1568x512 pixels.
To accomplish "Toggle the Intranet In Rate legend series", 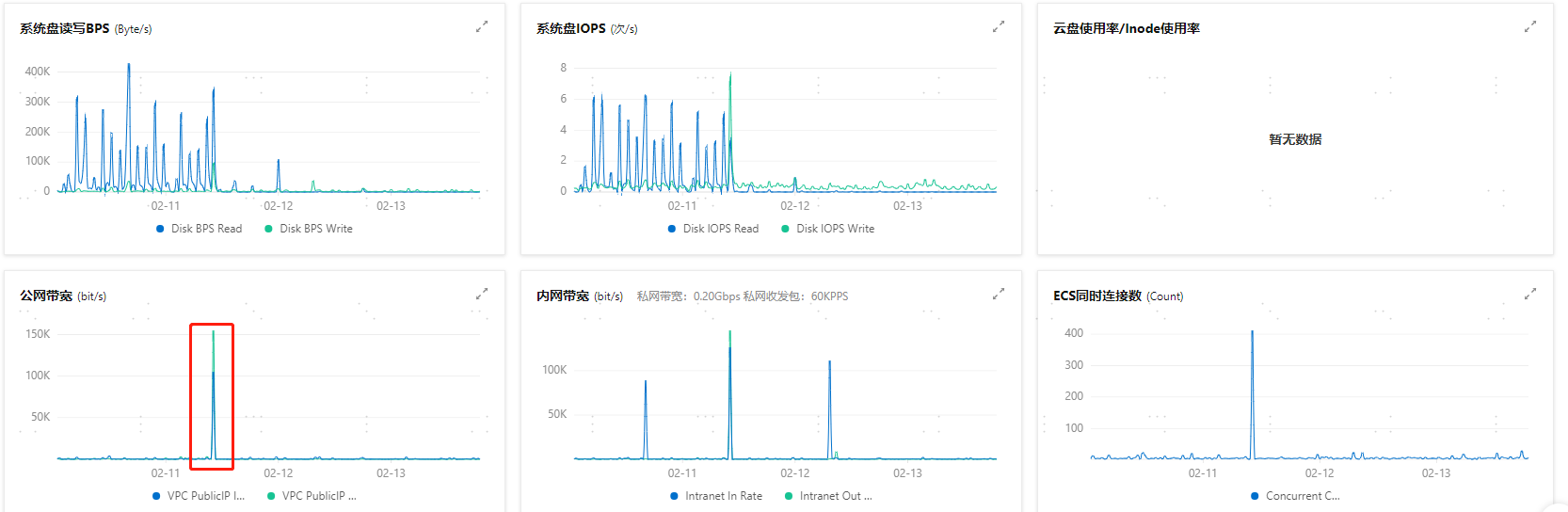I will click(716, 496).
